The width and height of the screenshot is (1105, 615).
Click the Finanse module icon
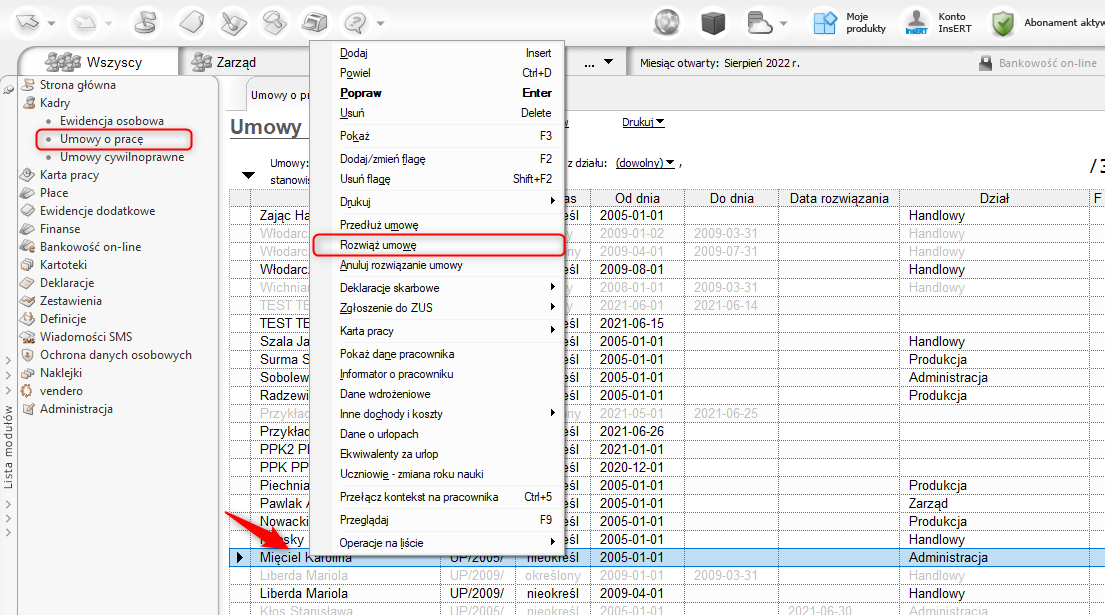(x=27, y=229)
